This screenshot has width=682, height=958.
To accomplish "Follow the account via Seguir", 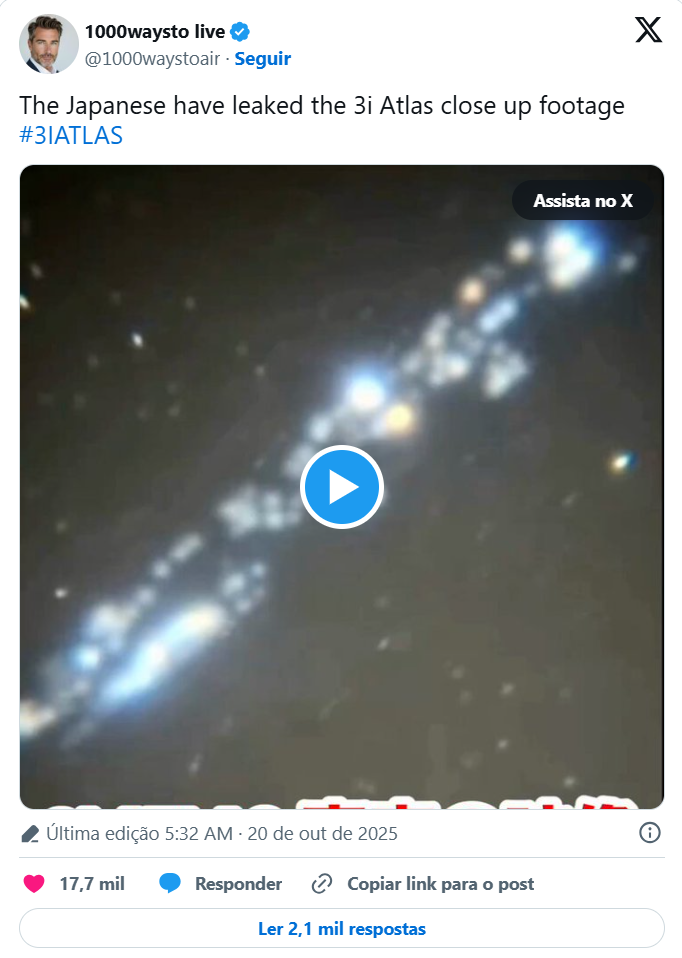I will 263,59.
